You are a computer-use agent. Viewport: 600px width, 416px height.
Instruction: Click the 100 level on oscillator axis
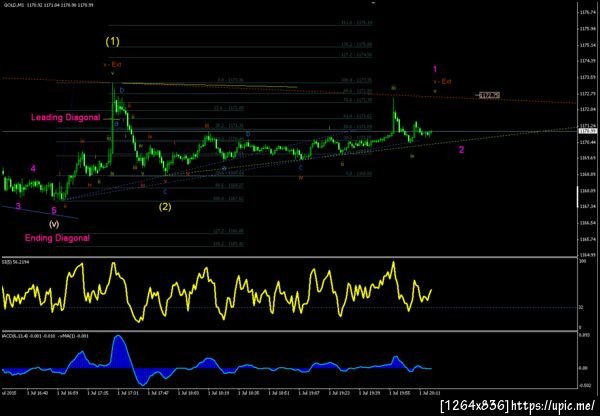582,261
